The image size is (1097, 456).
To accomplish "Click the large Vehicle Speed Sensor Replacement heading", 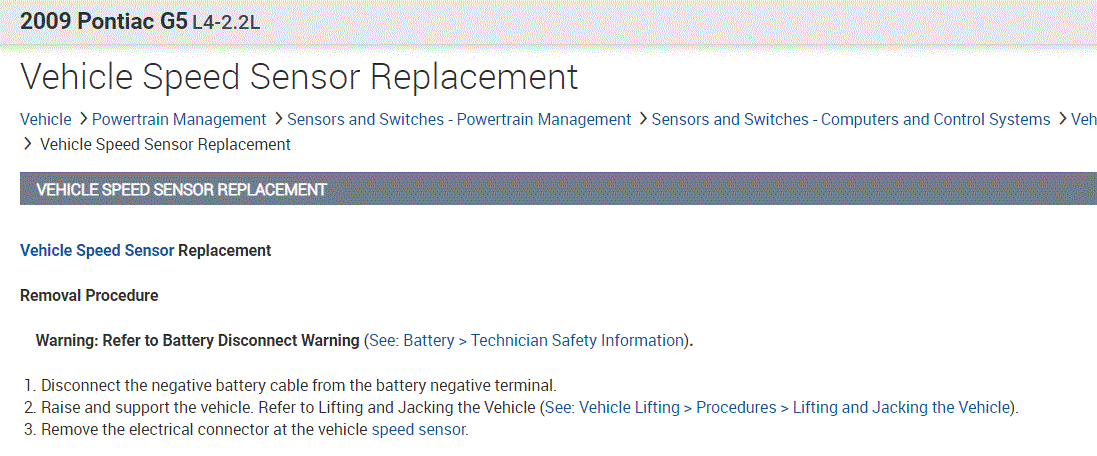I will pyautogui.click(x=299, y=77).
